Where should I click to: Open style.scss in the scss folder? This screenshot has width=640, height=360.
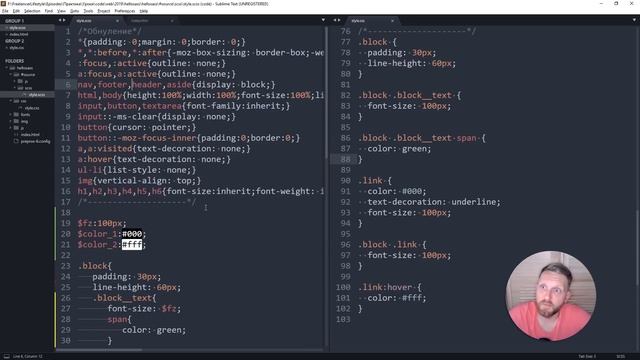[37, 95]
